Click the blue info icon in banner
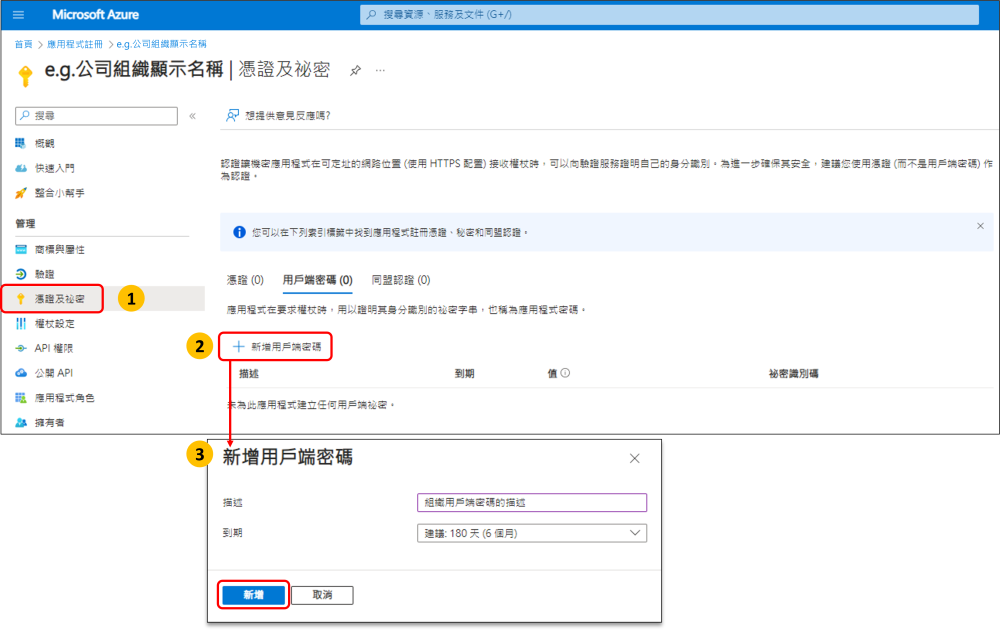Screen dimensions: 1000x630 click(x=239, y=232)
